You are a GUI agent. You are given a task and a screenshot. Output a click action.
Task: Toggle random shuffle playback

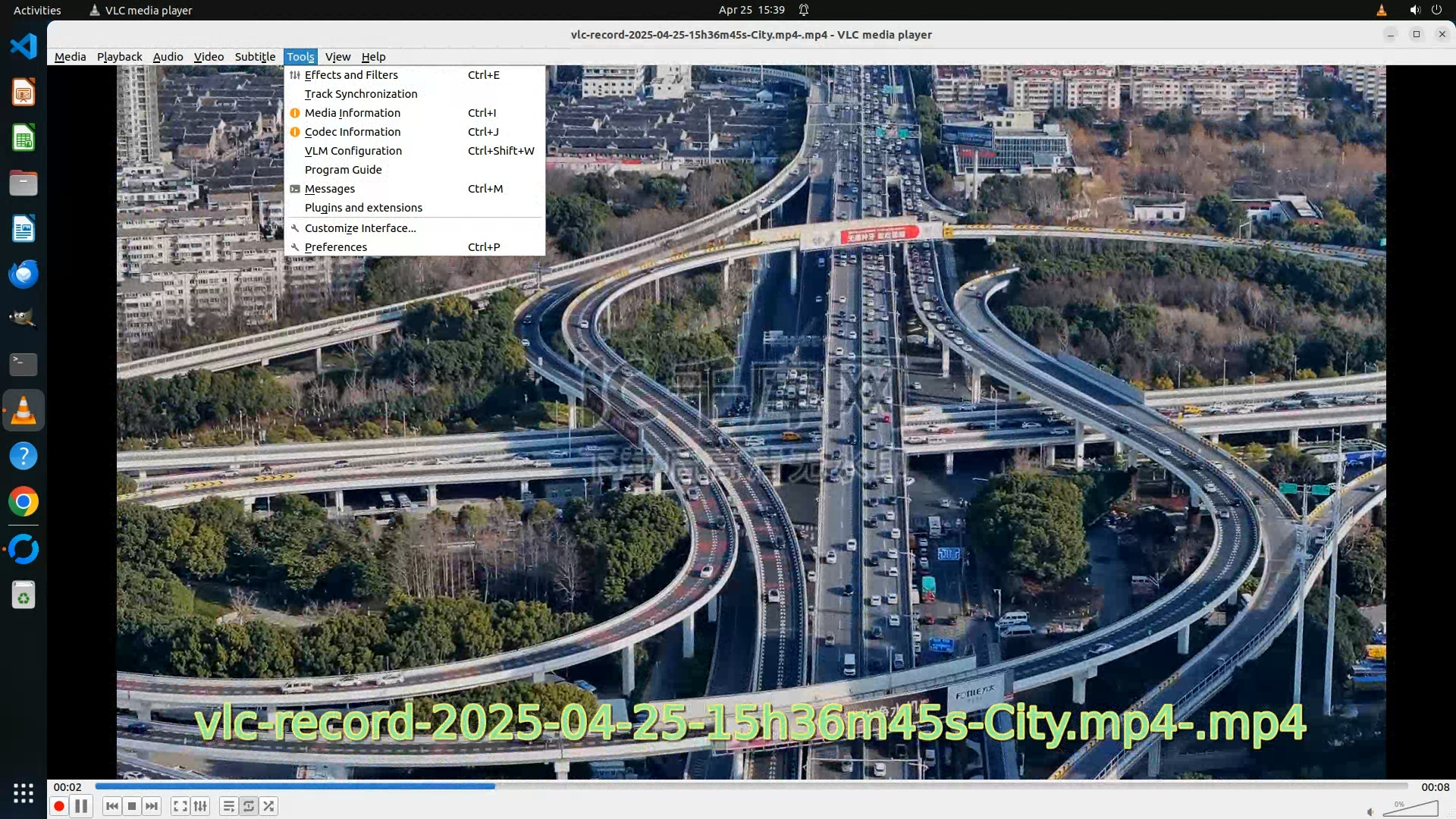point(268,806)
